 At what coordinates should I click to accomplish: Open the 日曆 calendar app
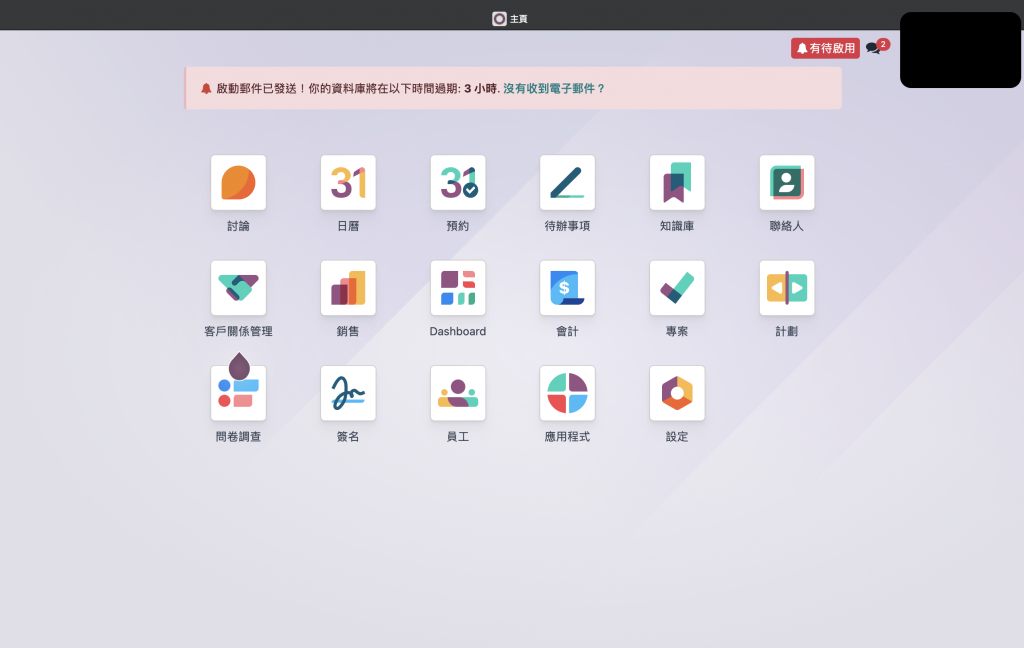pyautogui.click(x=348, y=183)
